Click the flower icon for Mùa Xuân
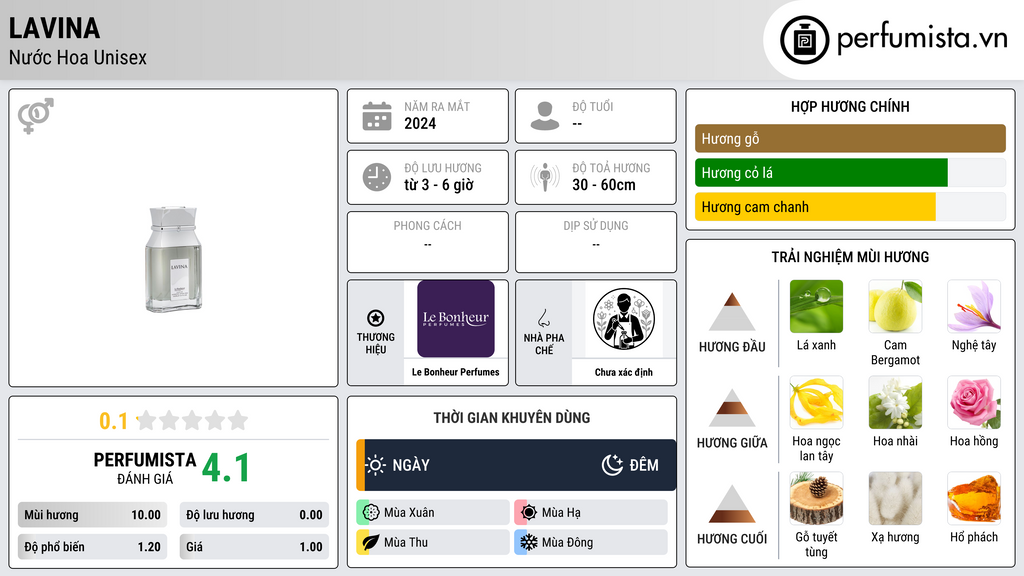1024x576 pixels. point(371,513)
